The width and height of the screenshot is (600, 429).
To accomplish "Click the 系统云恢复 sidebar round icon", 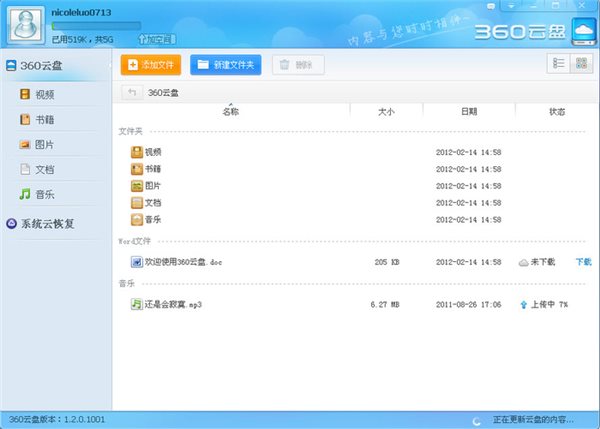I will tap(11, 223).
